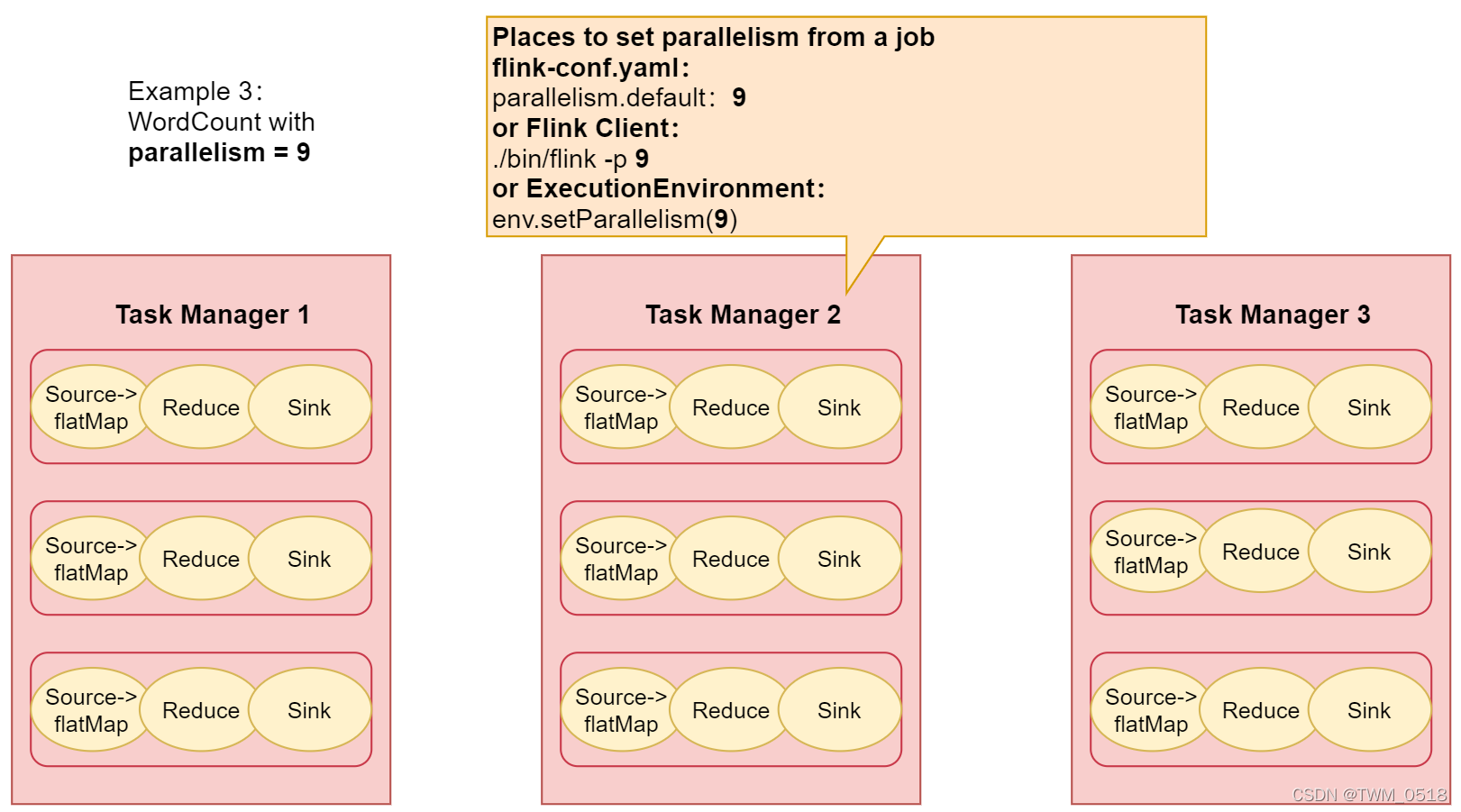
Task: Select Reduce in Task Manager 1 top slot
Action: (201, 407)
